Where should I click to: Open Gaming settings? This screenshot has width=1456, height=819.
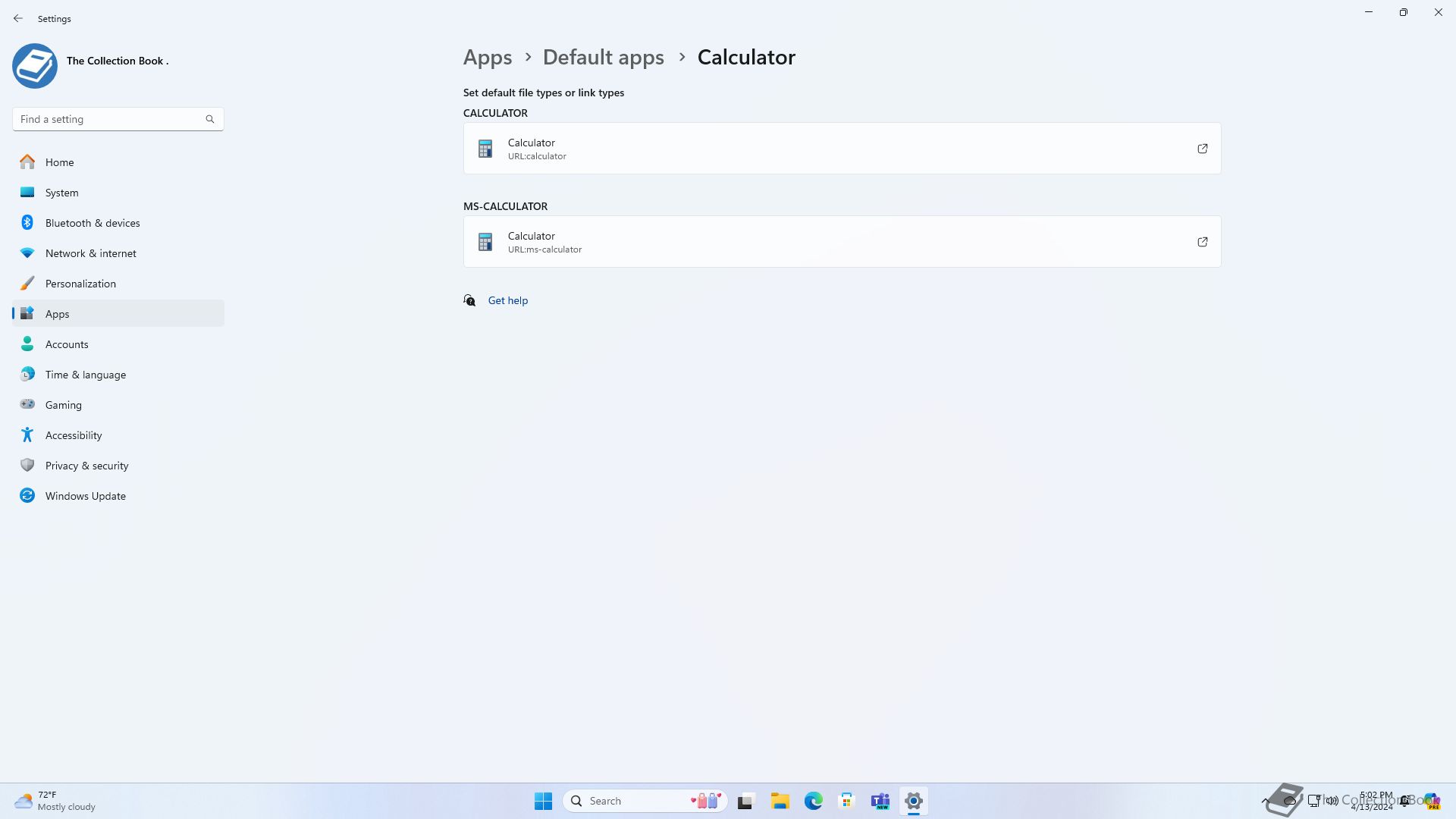click(118, 405)
